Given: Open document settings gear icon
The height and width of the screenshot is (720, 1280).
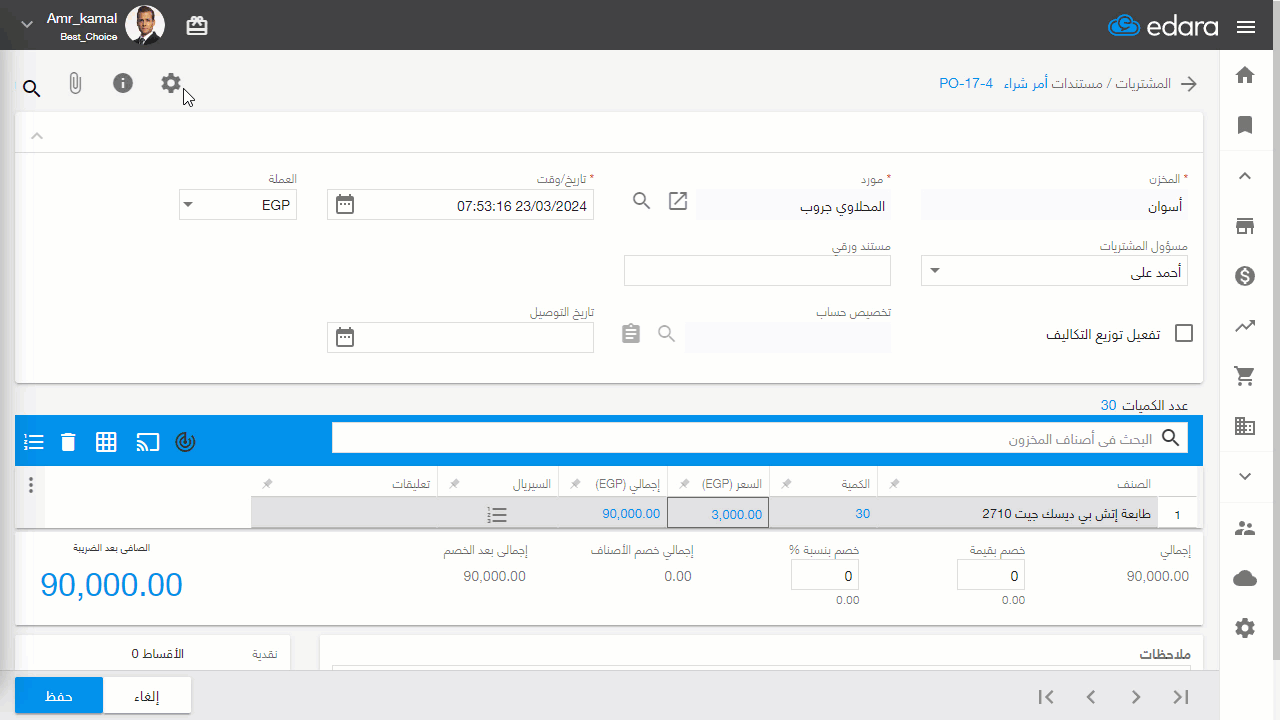Looking at the screenshot, I should pyautogui.click(x=171, y=83).
